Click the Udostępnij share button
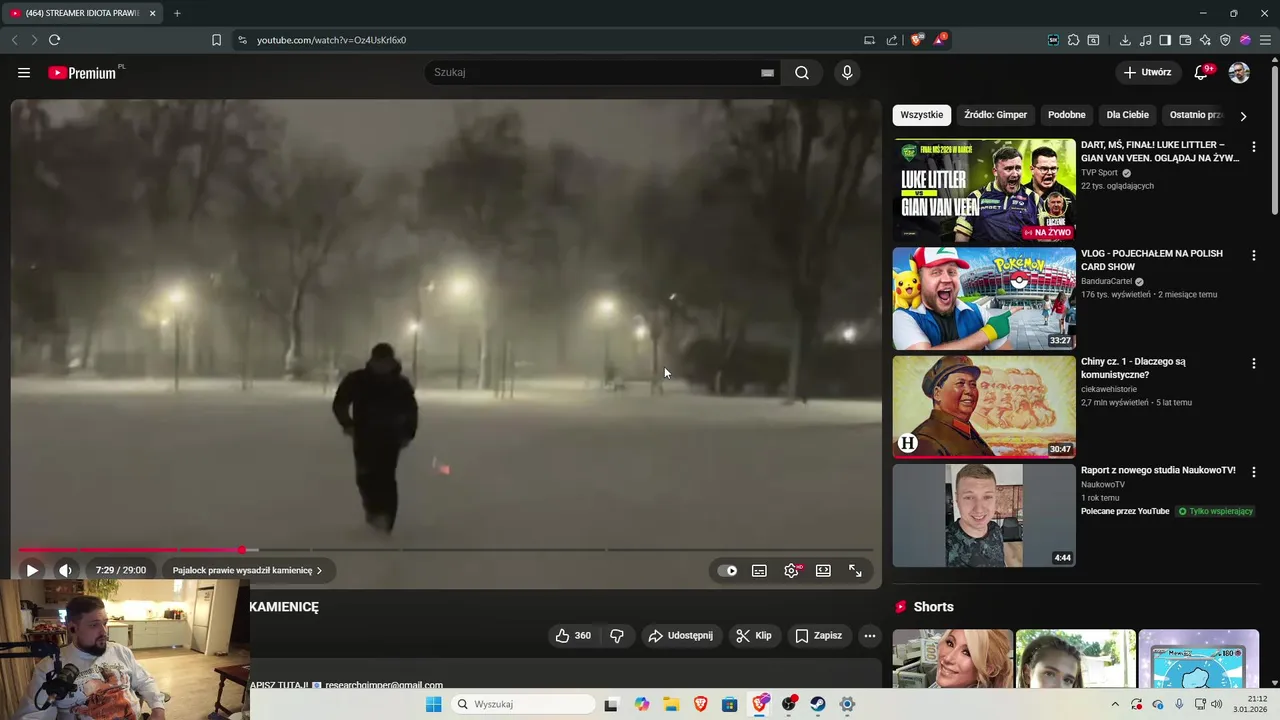Image resolution: width=1280 pixels, height=720 pixels. 681,636
